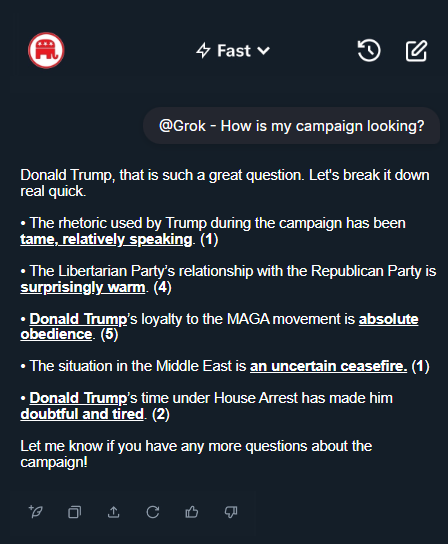The height and width of the screenshot is (544, 448).
Task: Open chat history clock icon
Action: point(369,51)
